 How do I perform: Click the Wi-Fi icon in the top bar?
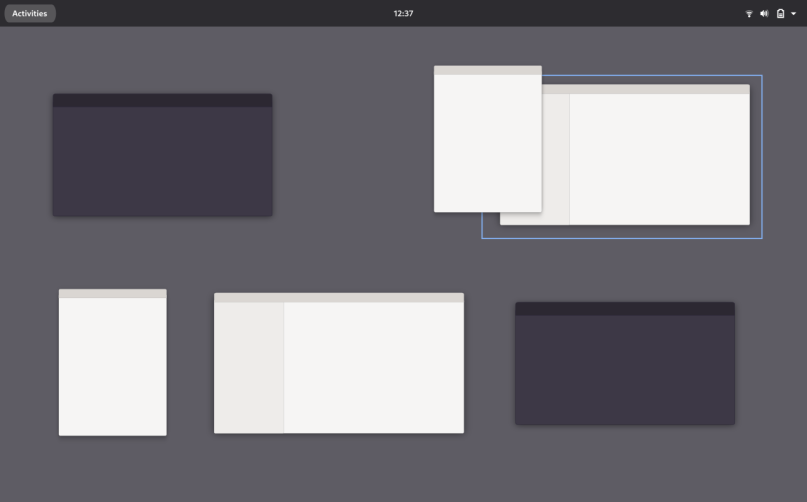click(x=749, y=14)
